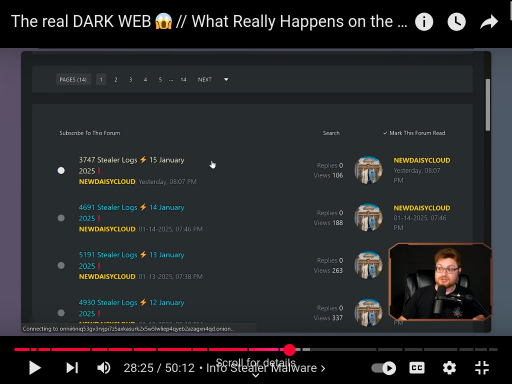
Task: Skip to next video
Action: pos(72,368)
